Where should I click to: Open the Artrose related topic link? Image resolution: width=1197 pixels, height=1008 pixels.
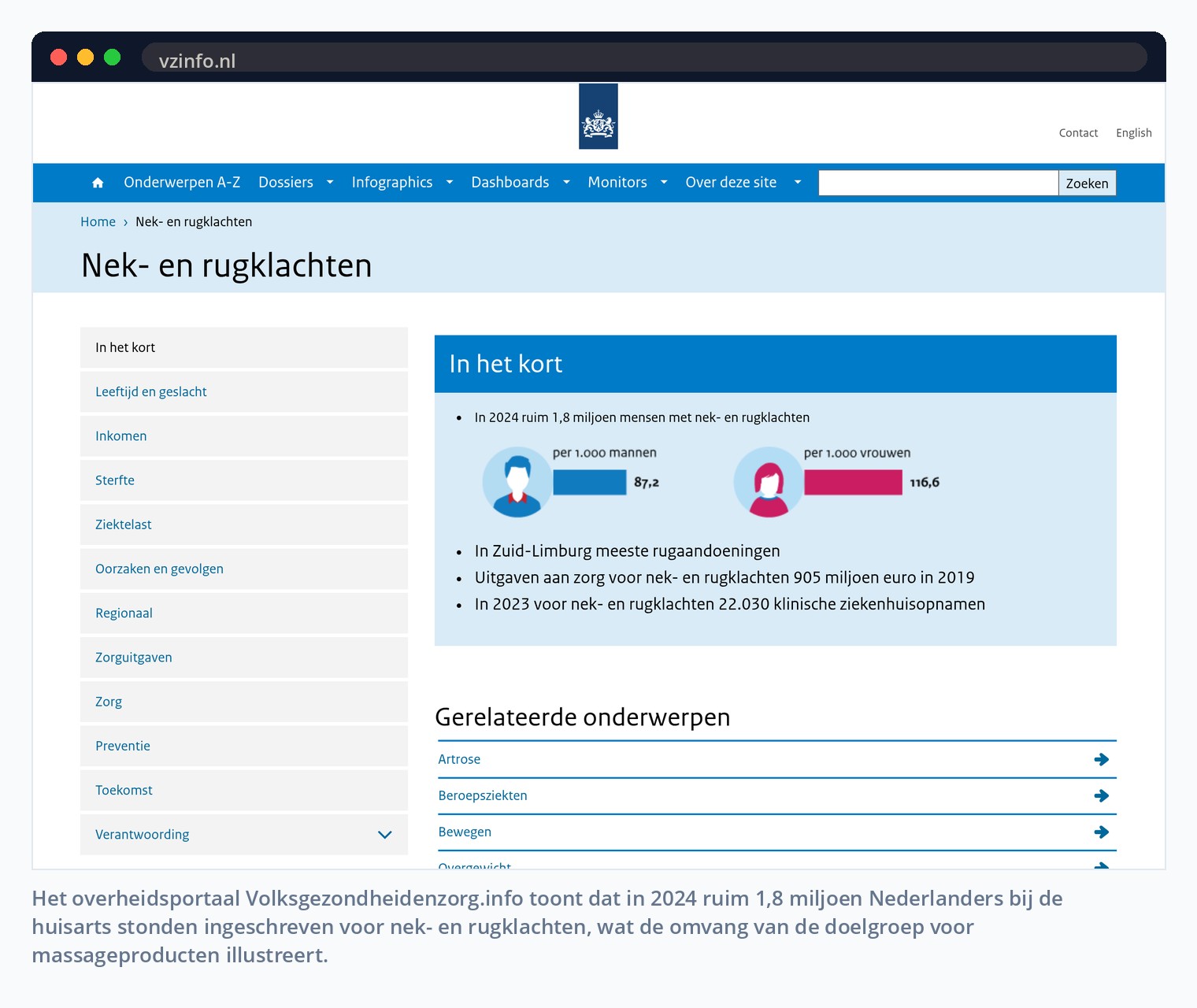tap(459, 759)
